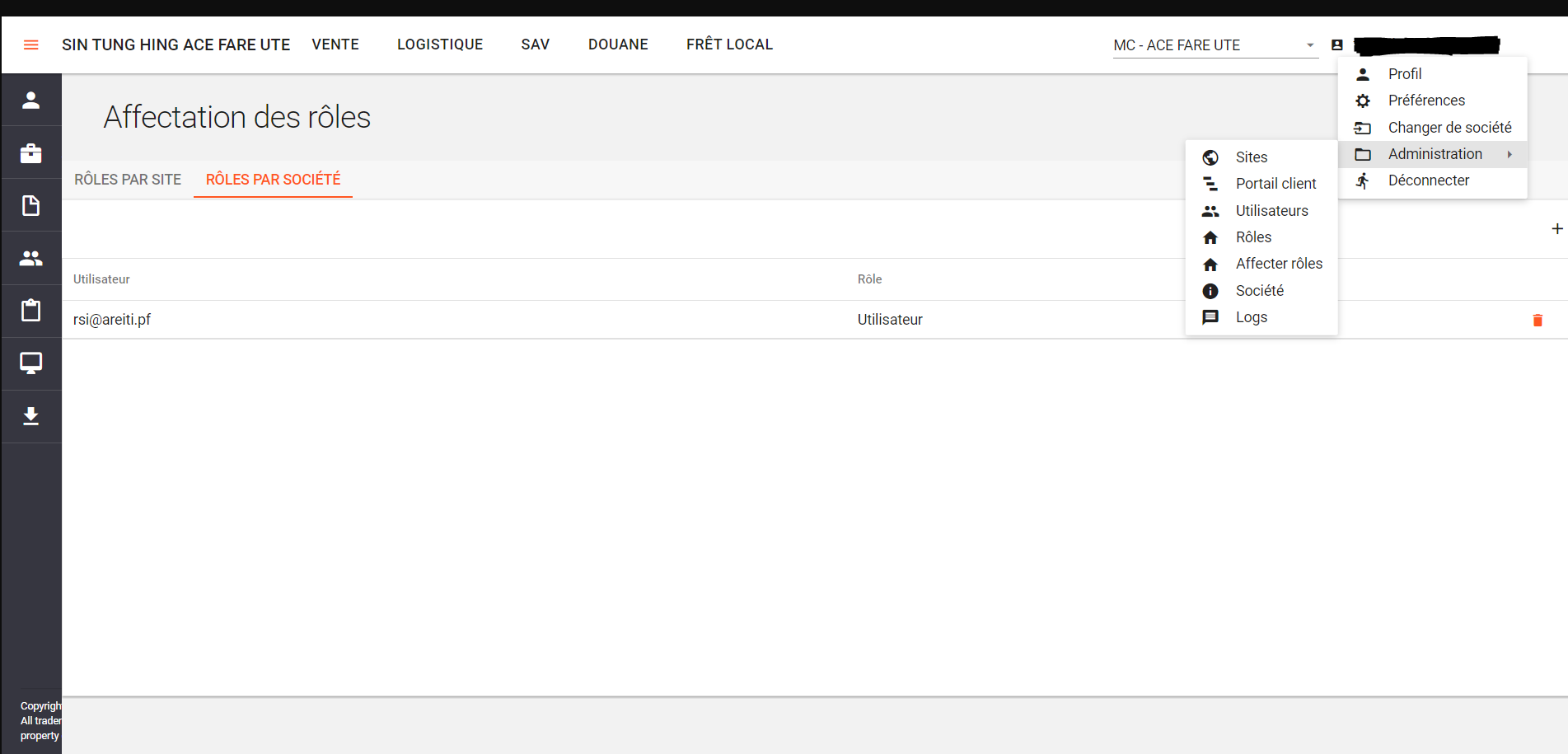Select Utilisateurs from Administration submenu

point(1271,211)
